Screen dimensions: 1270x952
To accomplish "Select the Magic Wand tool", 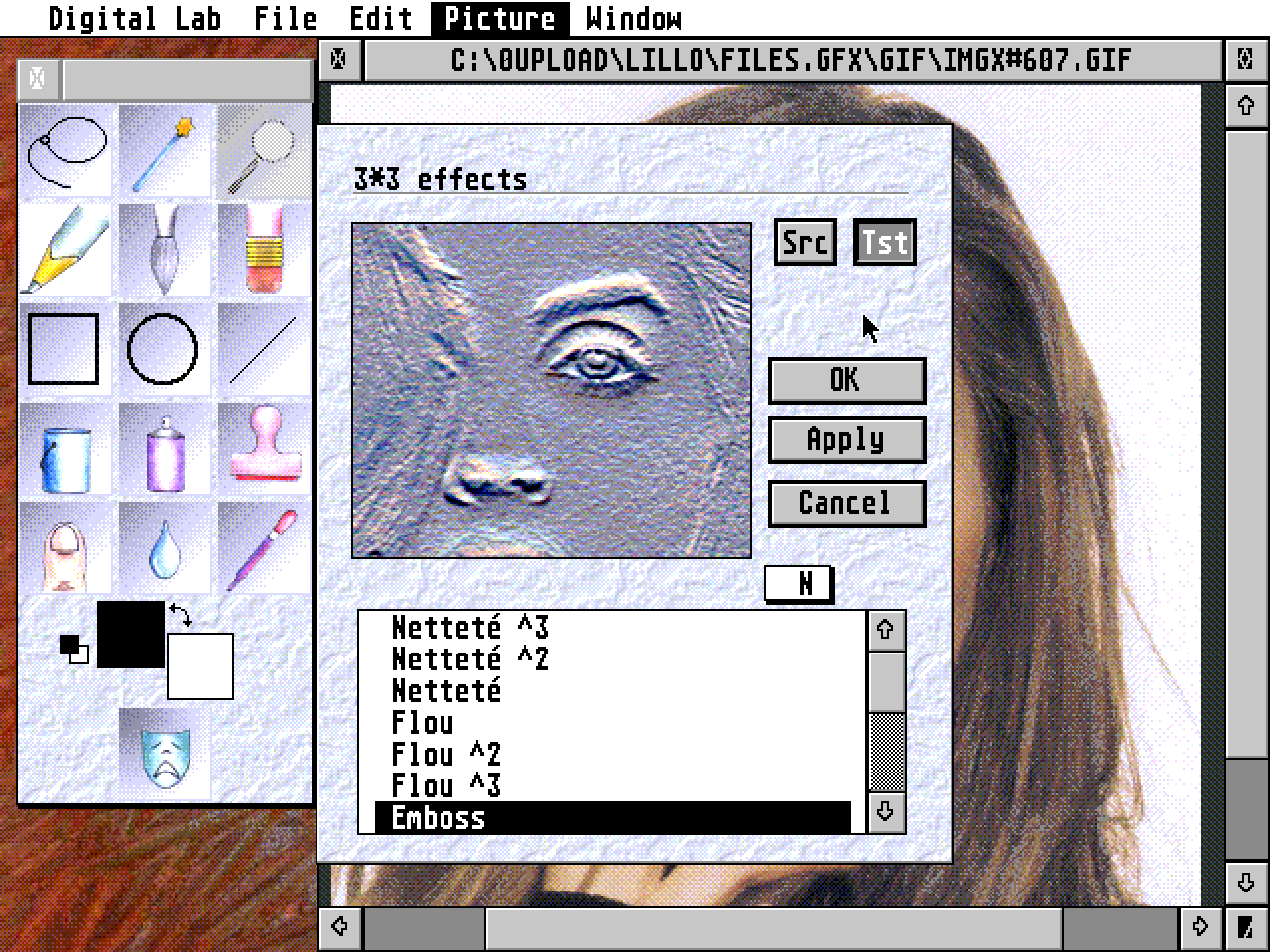I will coord(164,149).
